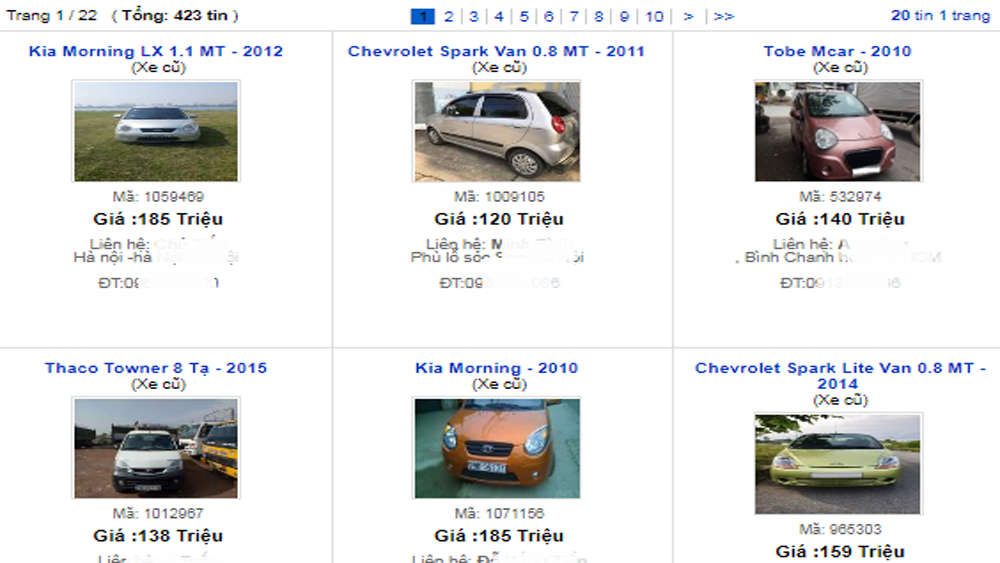Go to page 9 of listings
The height and width of the screenshot is (563, 1000).
(624, 17)
